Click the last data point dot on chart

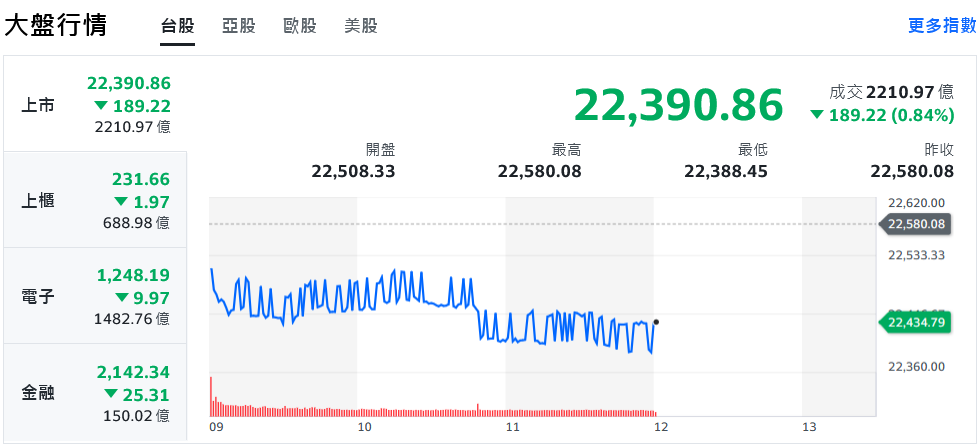[655, 322]
